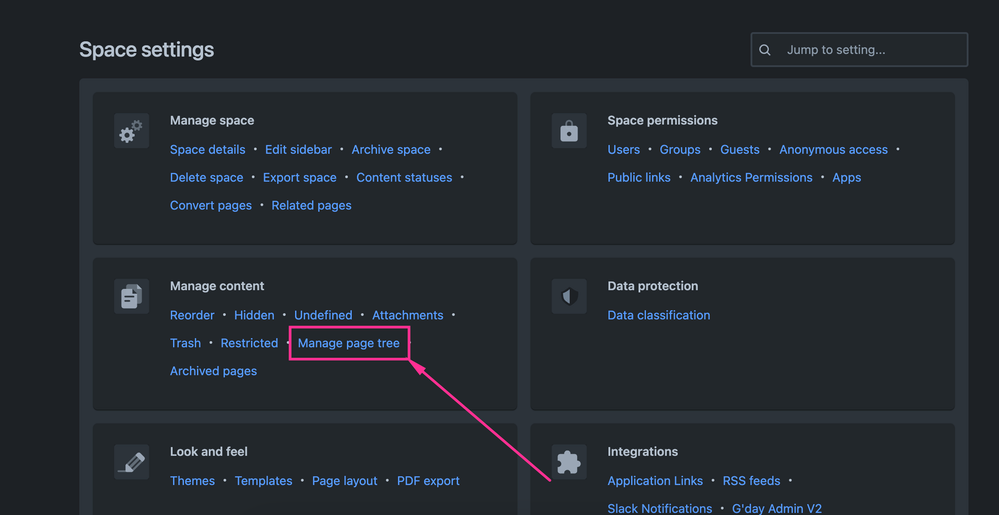The width and height of the screenshot is (999, 515).
Task: Open Application Links integration
Action: [655, 481]
